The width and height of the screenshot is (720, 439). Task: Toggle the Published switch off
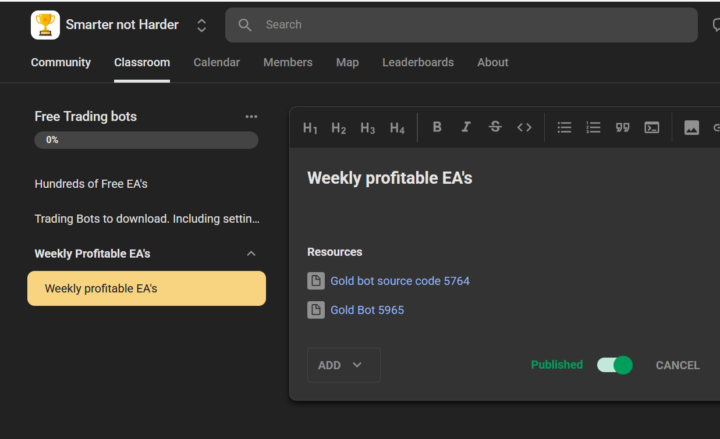pos(614,365)
